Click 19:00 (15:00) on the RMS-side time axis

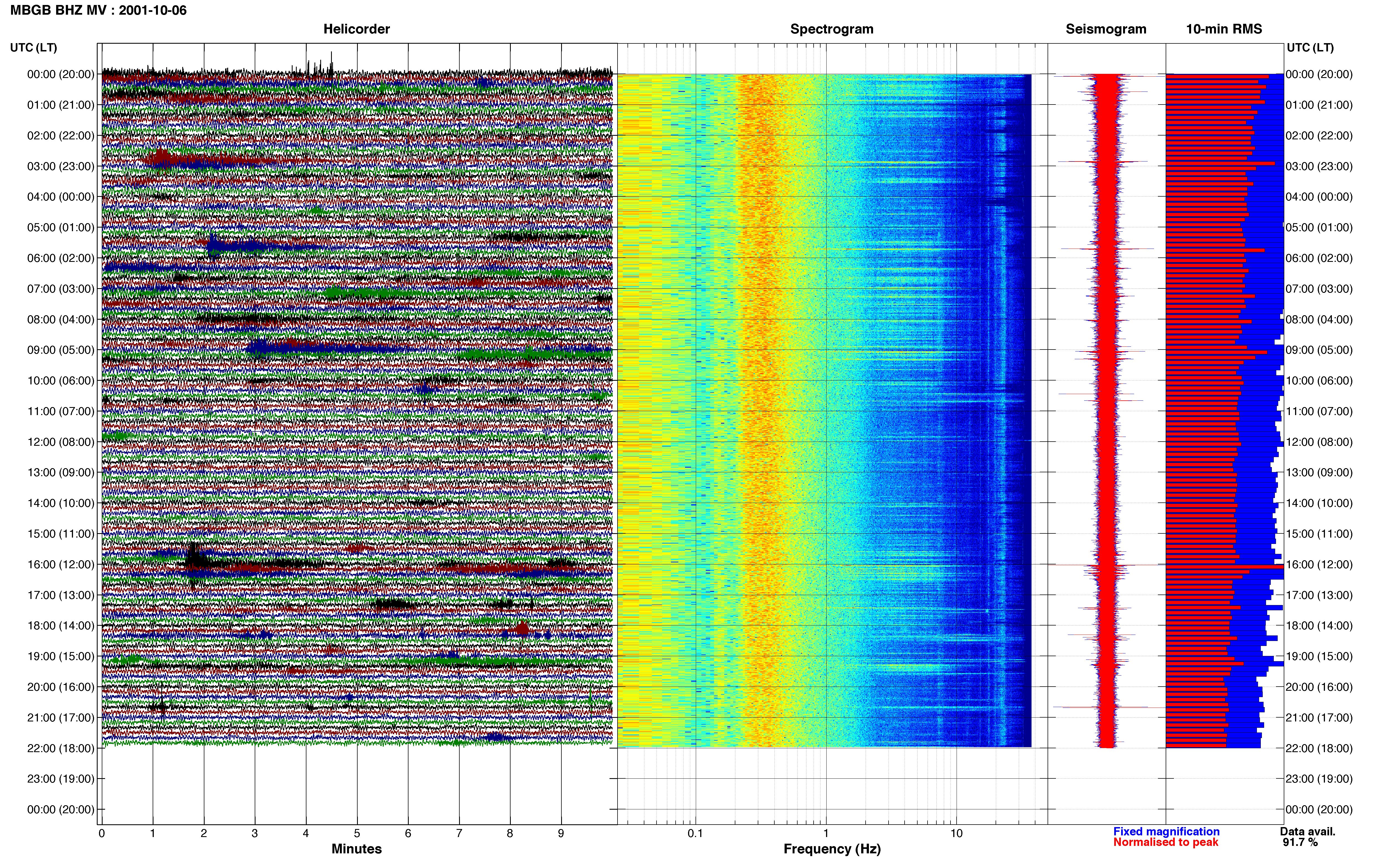1319,656
